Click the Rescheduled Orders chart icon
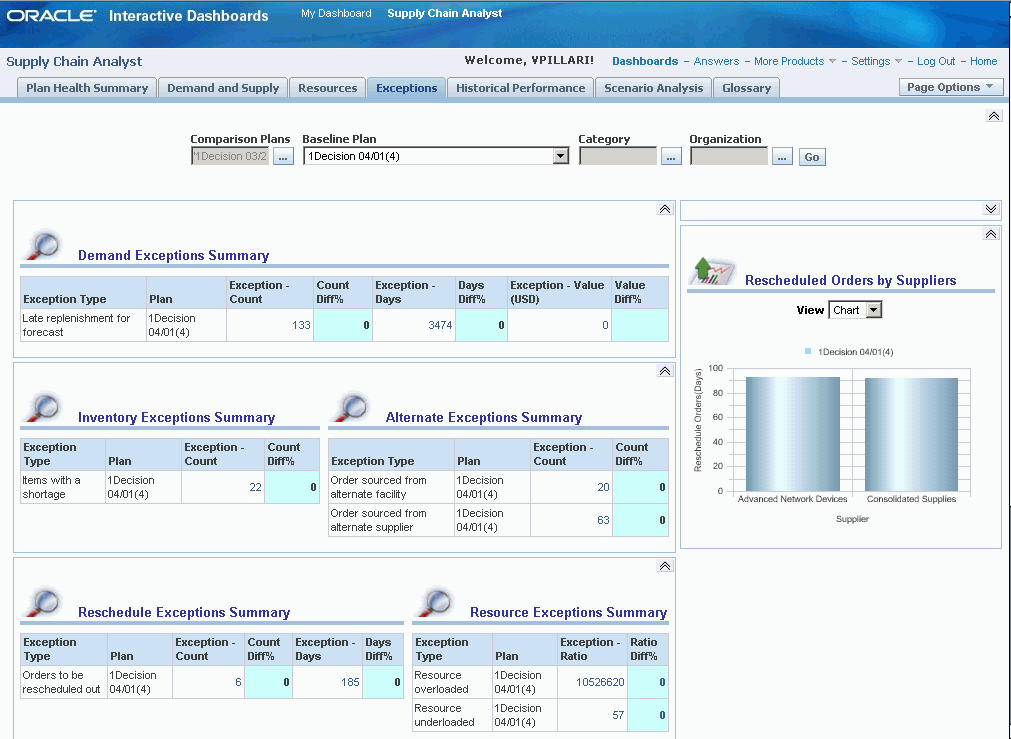The width and height of the screenshot is (1011, 739). (x=712, y=270)
